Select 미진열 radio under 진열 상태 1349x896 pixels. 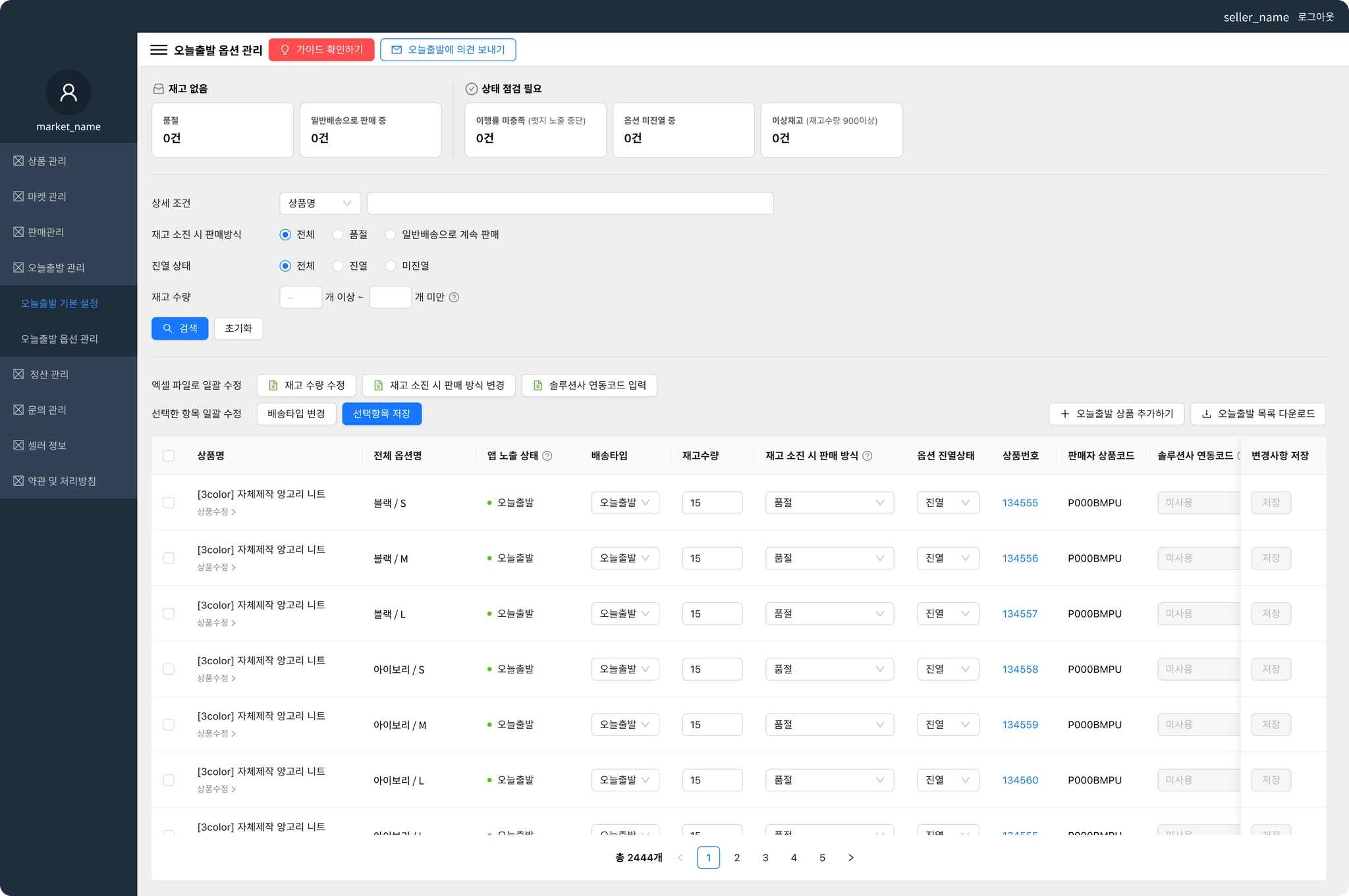[x=391, y=266]
